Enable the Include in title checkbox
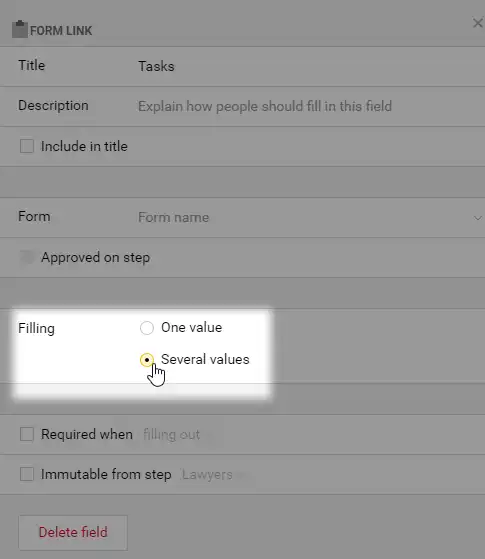The image size is (485, 559). coord(27,146)
